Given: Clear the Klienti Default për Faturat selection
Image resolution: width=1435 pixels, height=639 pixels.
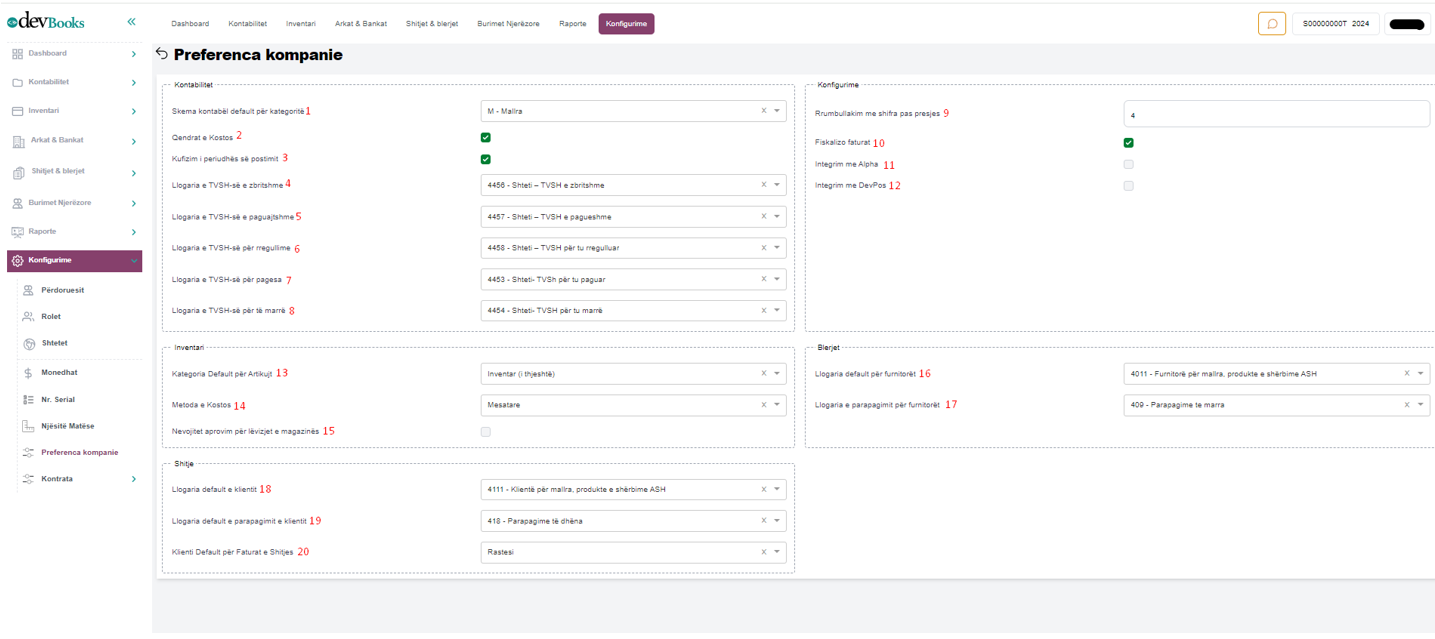Looking at the screenshot, I should (x=763, y=552).
